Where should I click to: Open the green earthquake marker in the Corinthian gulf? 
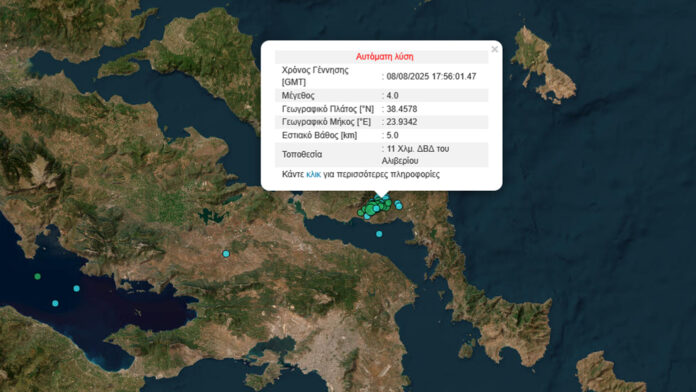coord(38,277)
